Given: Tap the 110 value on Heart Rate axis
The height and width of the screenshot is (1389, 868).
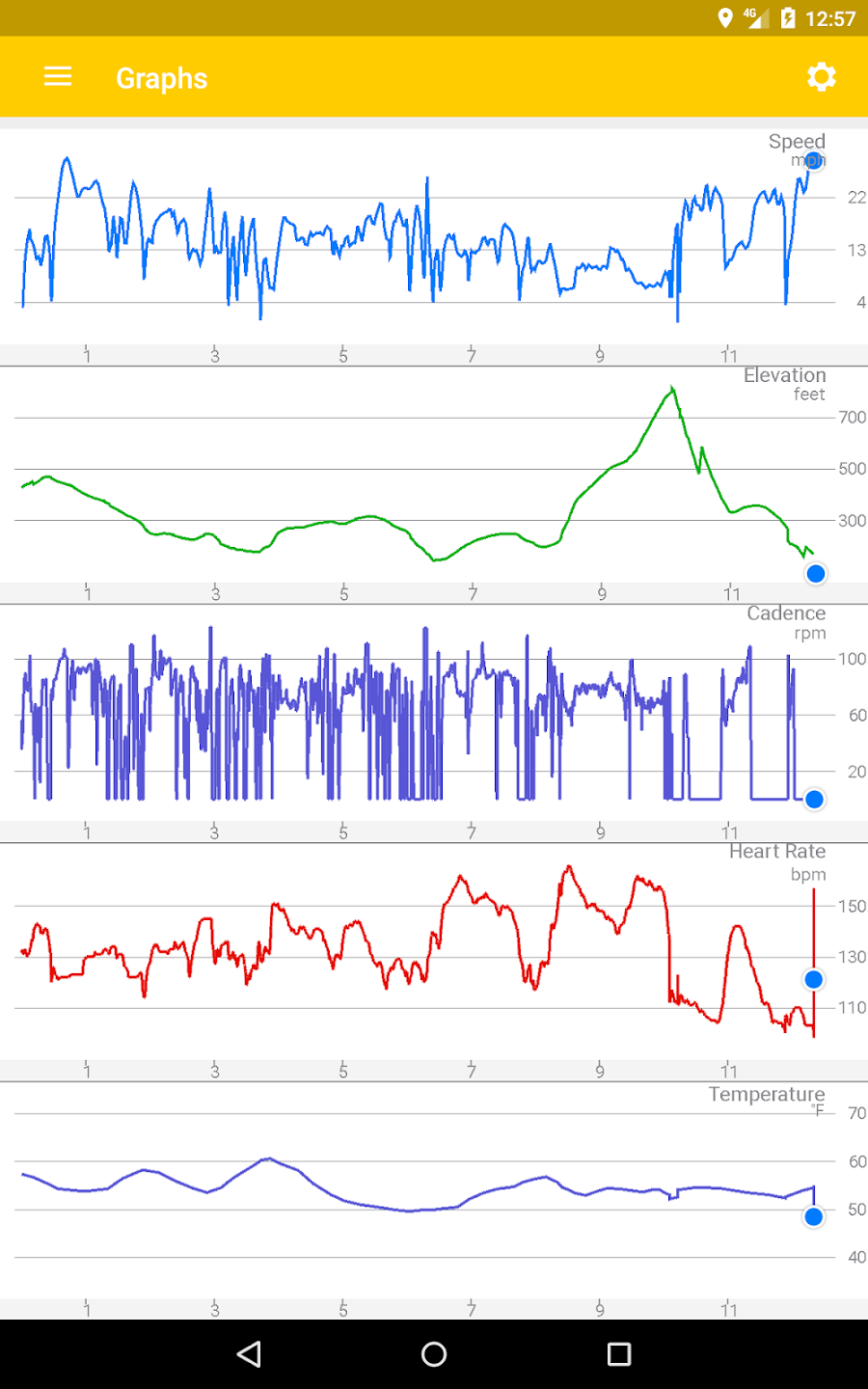Looking at the screenshot, I should coord(853,1008).
